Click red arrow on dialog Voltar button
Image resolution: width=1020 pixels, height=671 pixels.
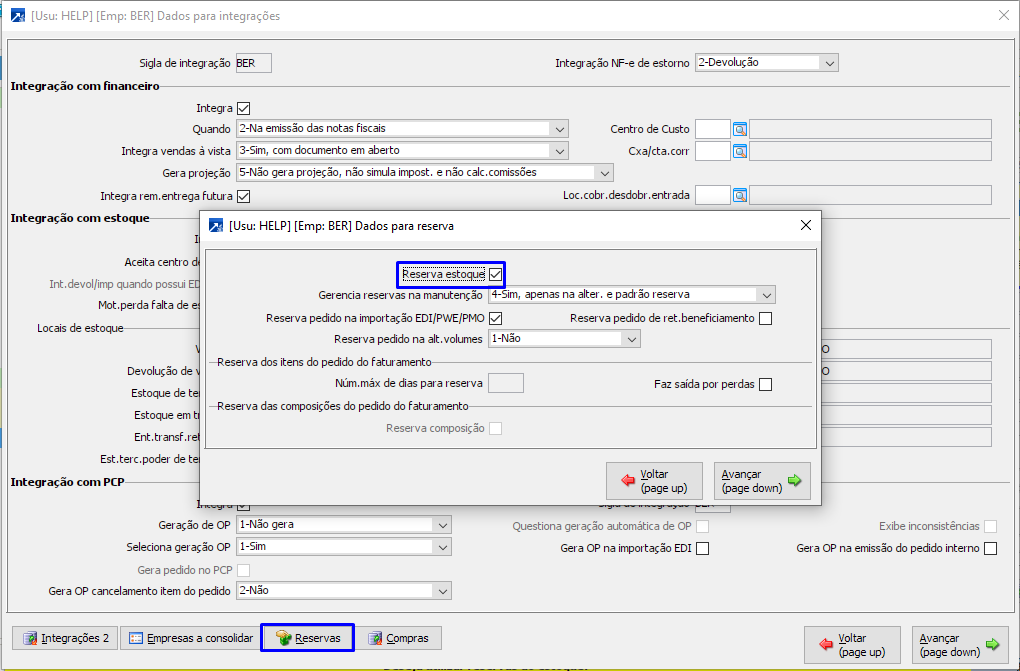coord(628,480)
